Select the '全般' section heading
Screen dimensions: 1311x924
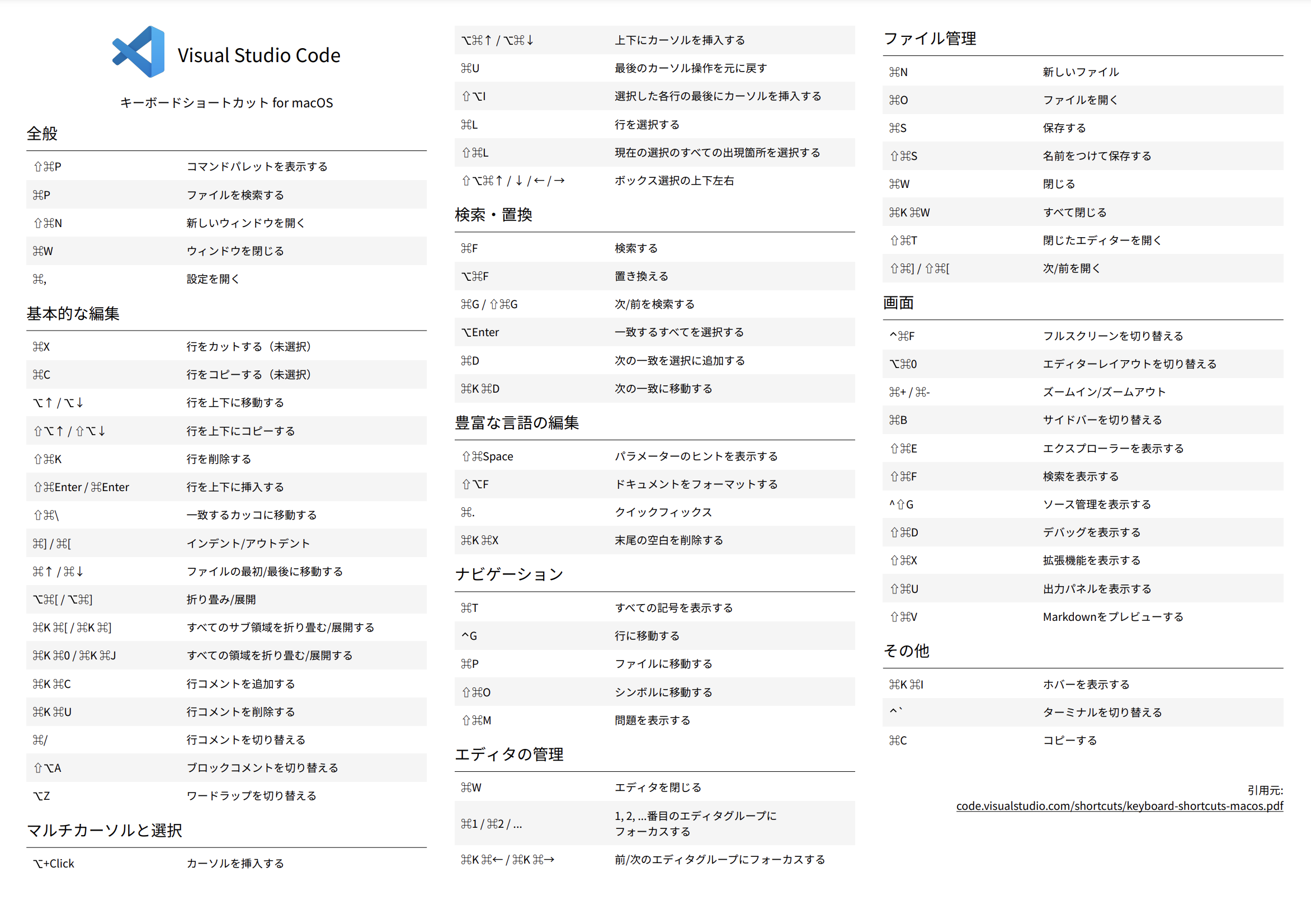point(43,134)
